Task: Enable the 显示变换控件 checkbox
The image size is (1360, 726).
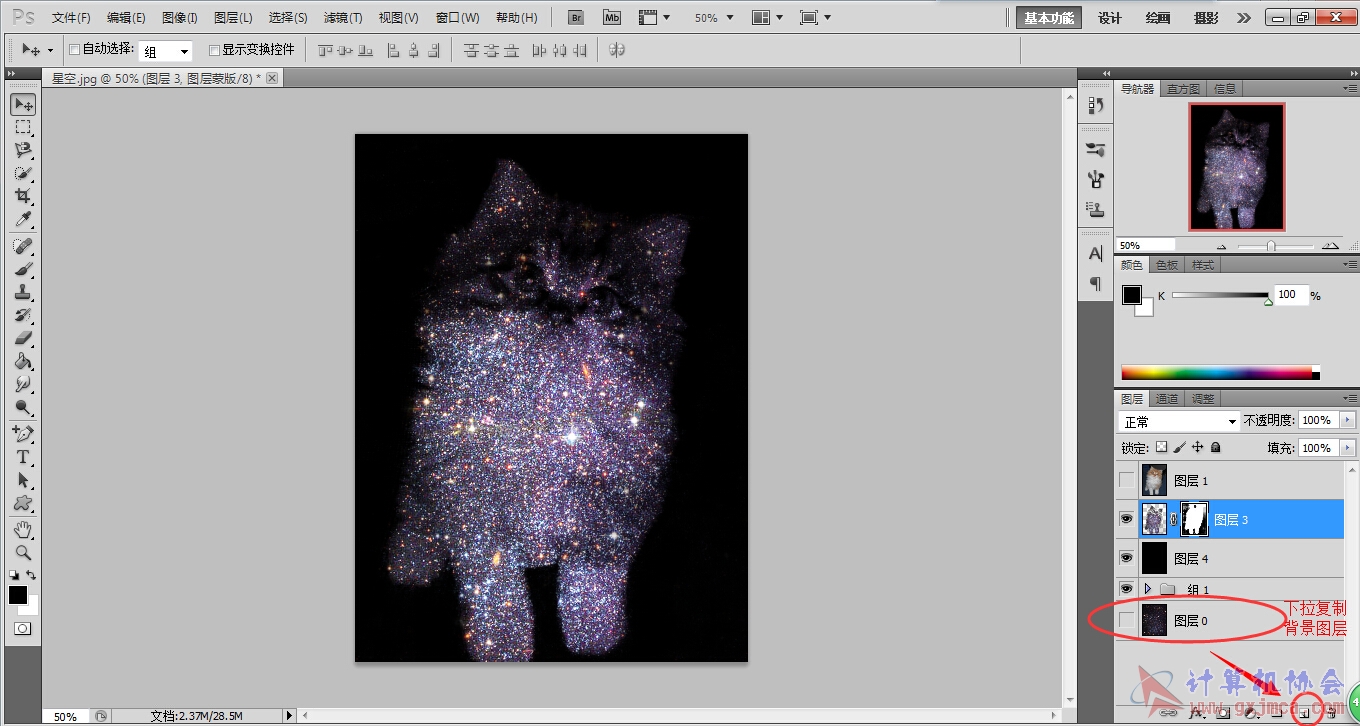Action: click(x=214, y=50)
